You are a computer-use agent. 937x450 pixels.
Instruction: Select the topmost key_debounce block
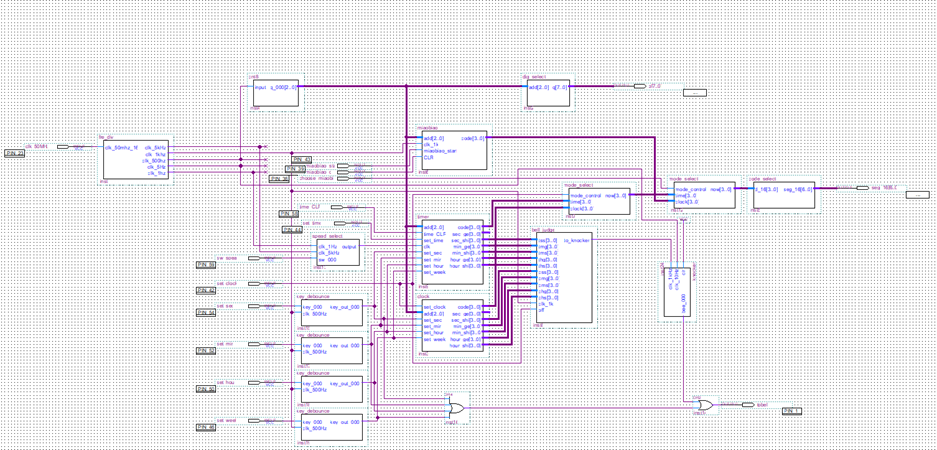pos(330,314)
